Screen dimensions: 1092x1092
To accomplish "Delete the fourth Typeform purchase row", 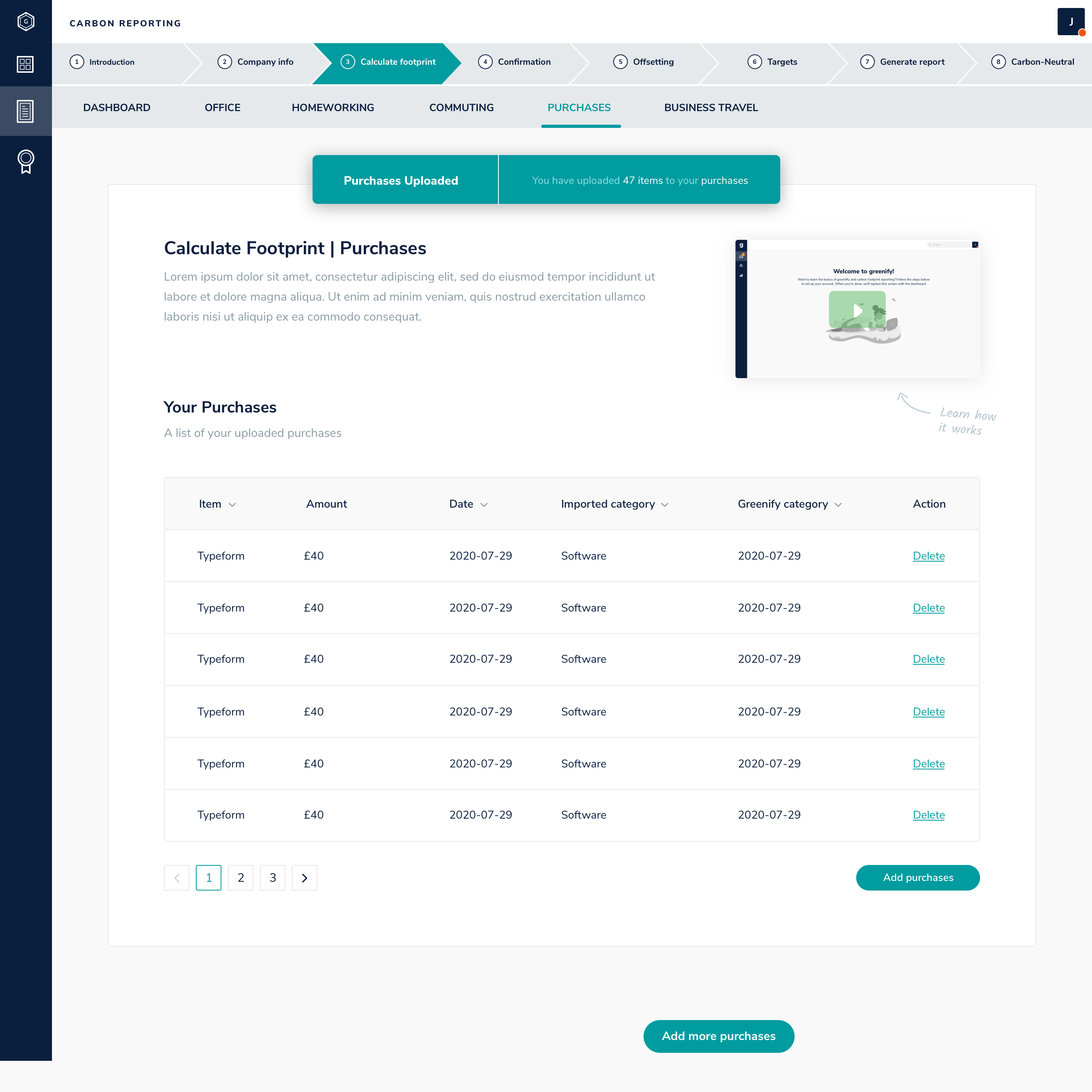I will tap(929, 712).
